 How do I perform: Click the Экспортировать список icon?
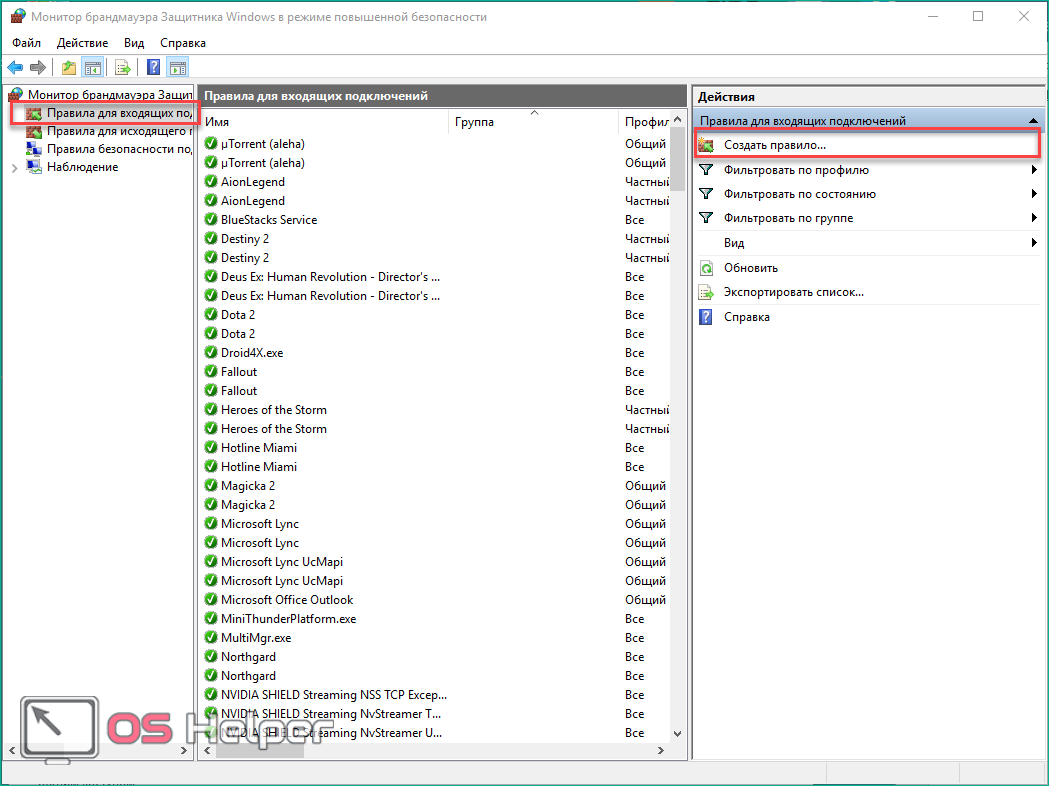pyautogui.click(x=706, y=292)
